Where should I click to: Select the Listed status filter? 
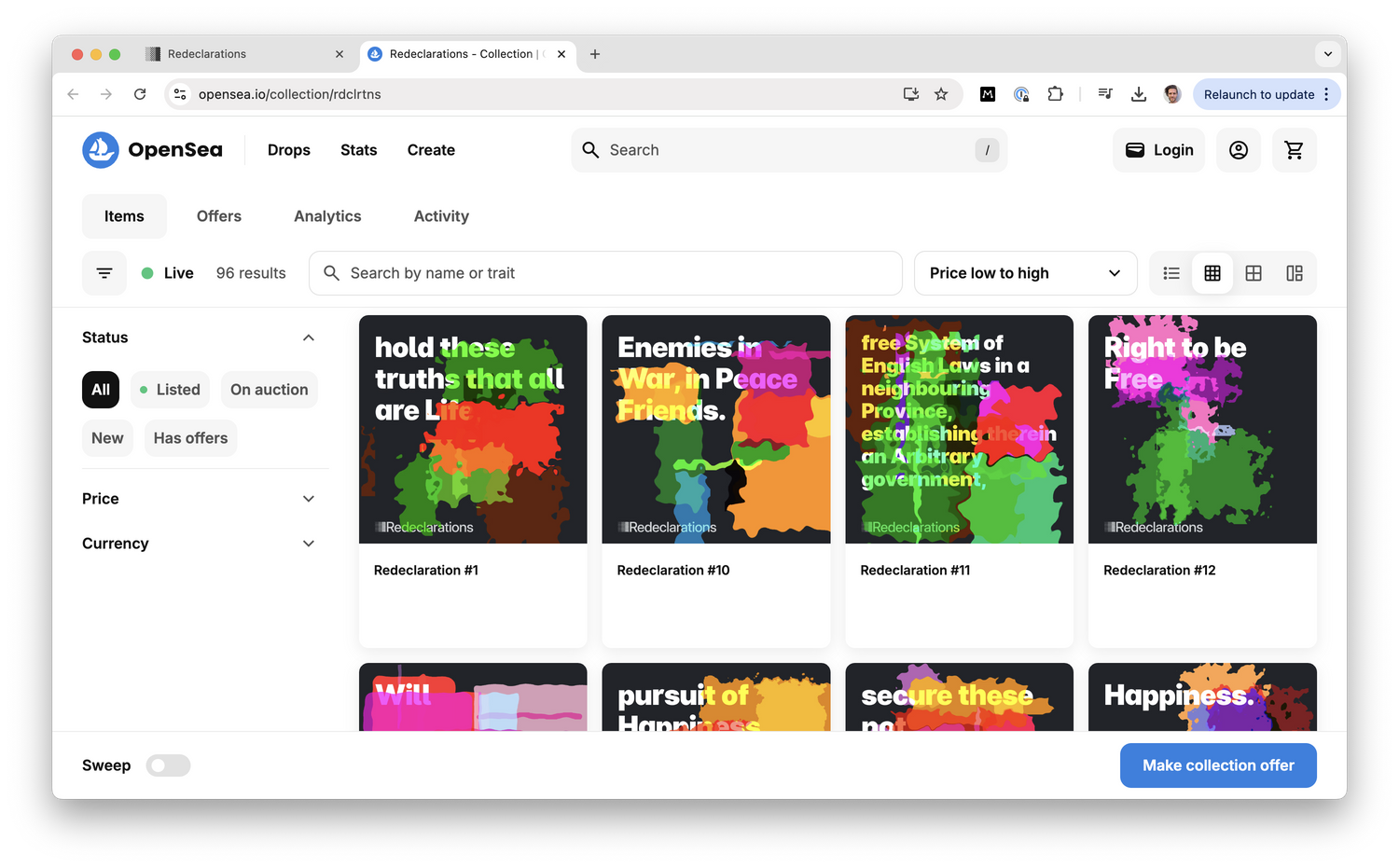(x=170, y=390)
